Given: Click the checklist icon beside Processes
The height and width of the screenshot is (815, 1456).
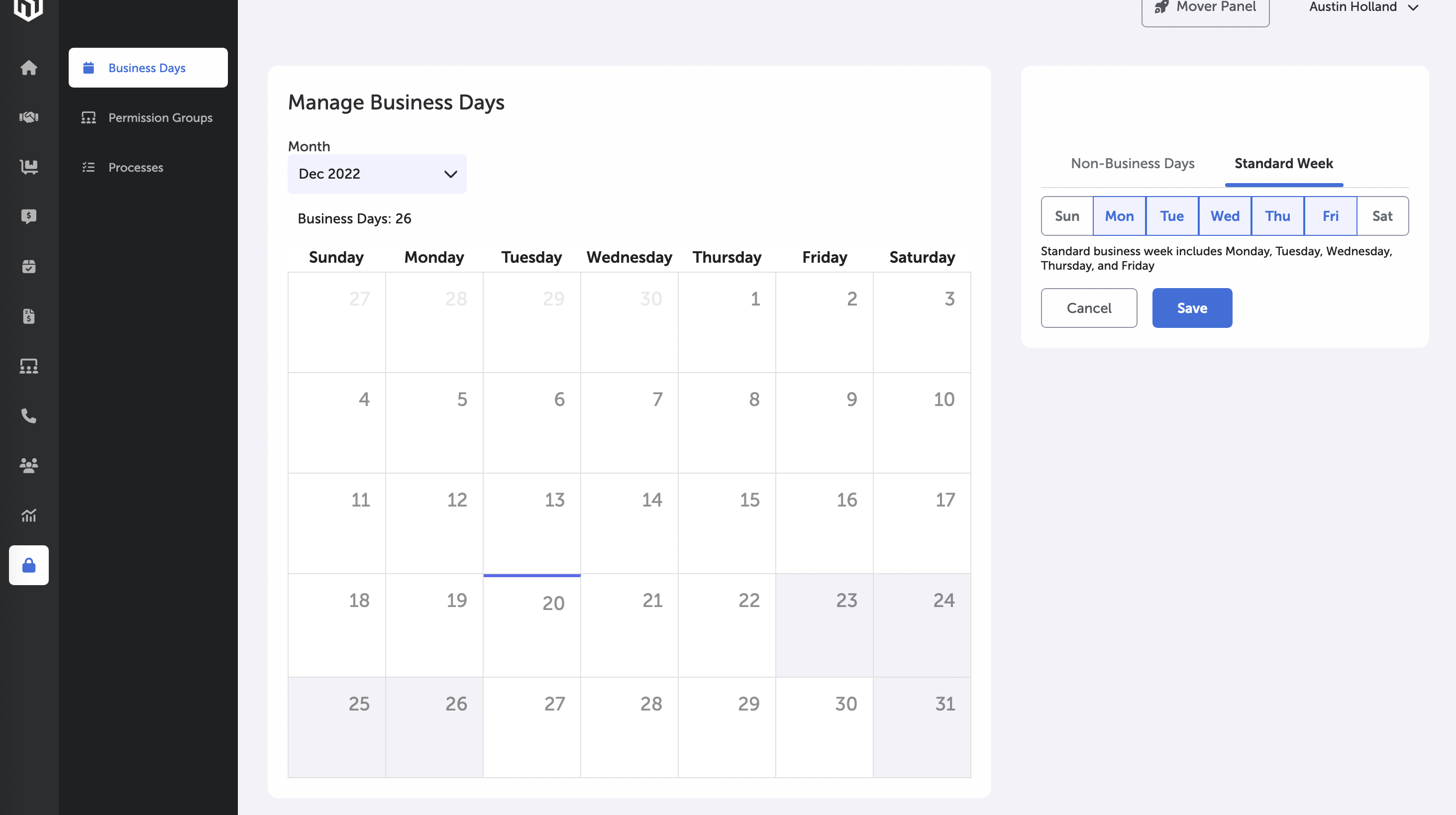Looking at the screenshot, I should coord(89,167).
